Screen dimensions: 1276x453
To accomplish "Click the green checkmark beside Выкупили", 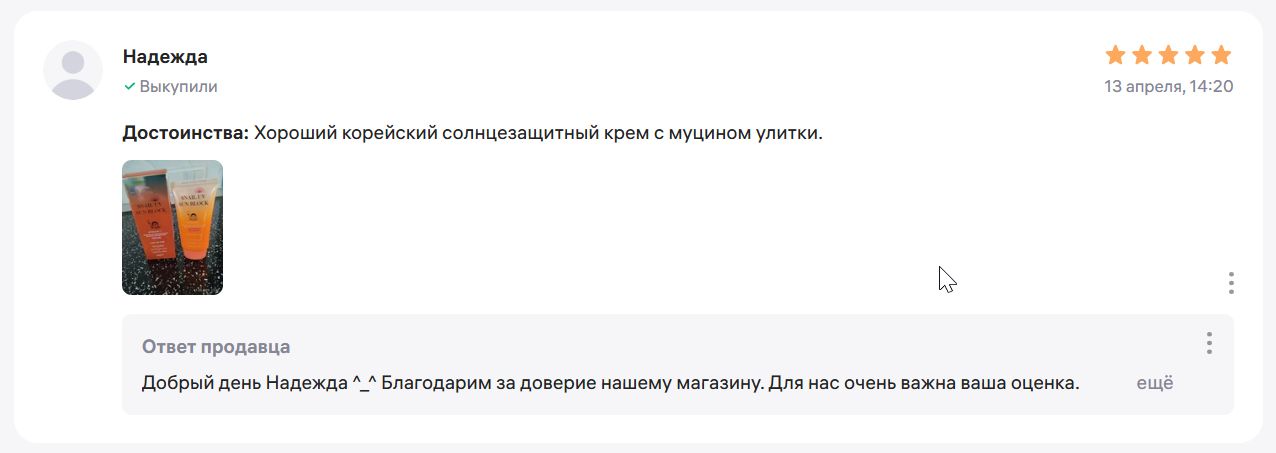I will 129,87.
